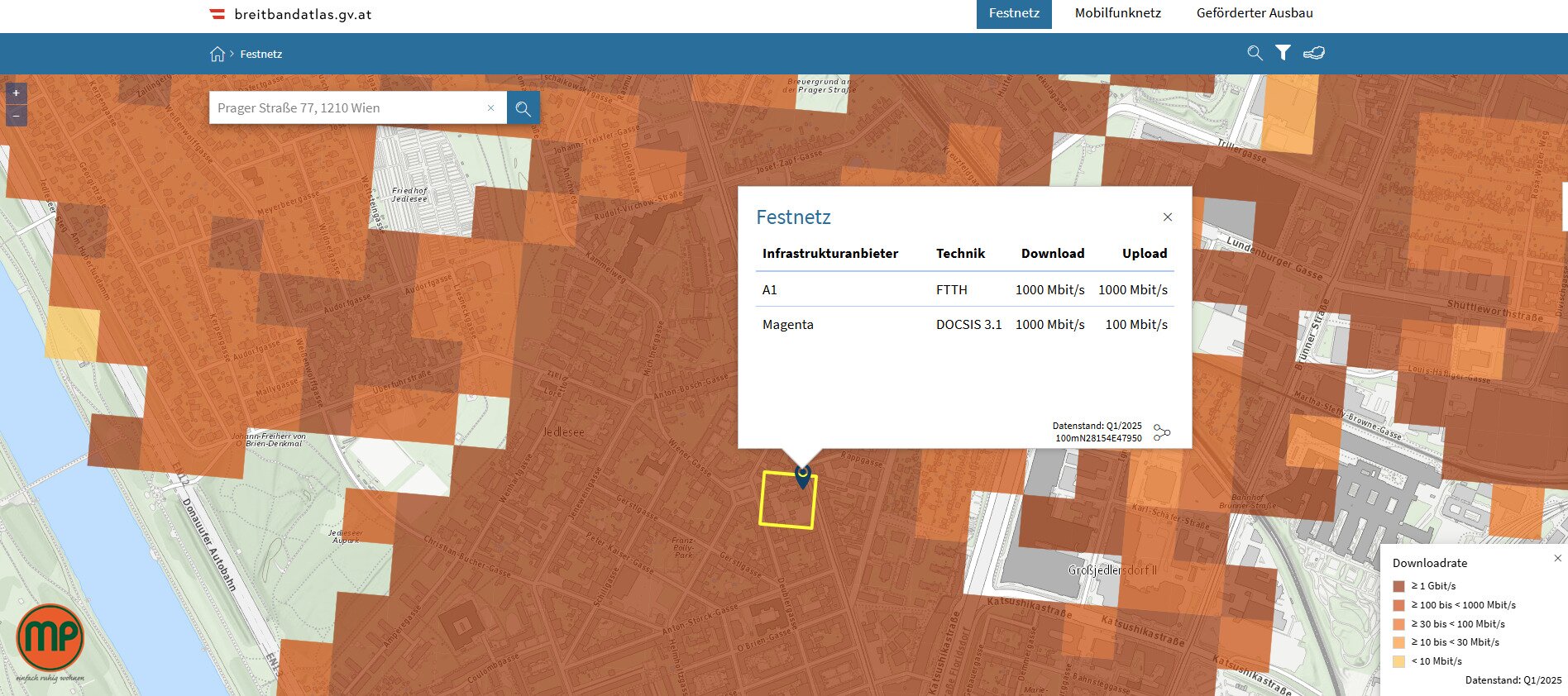
Task: Zoom in with the plus button
Action: 16,93
